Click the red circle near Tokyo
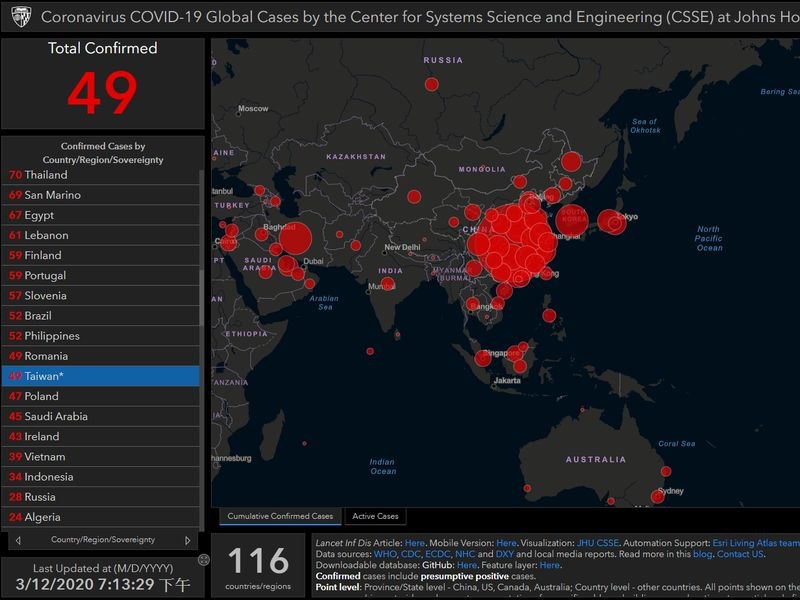 pos(611,222)
